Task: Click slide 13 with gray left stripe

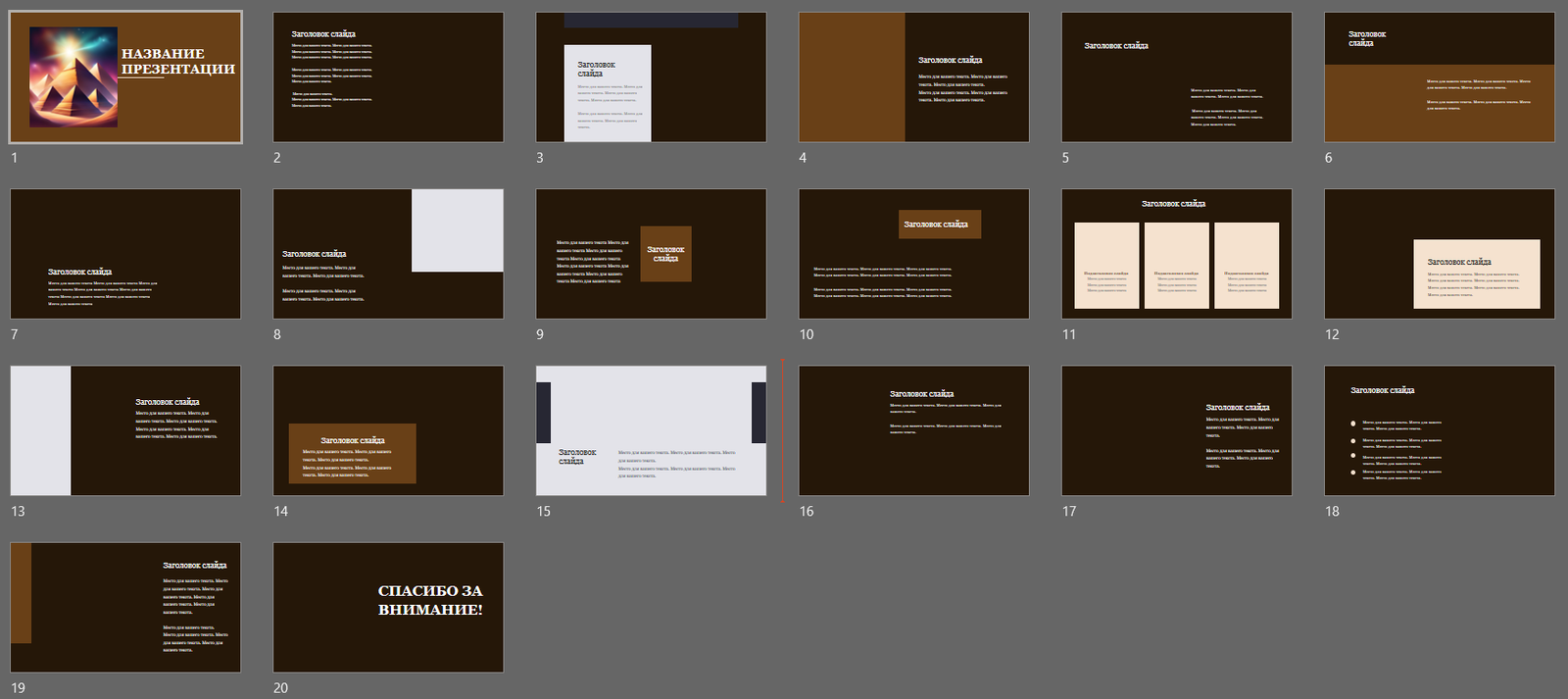Action: [125, 430]
